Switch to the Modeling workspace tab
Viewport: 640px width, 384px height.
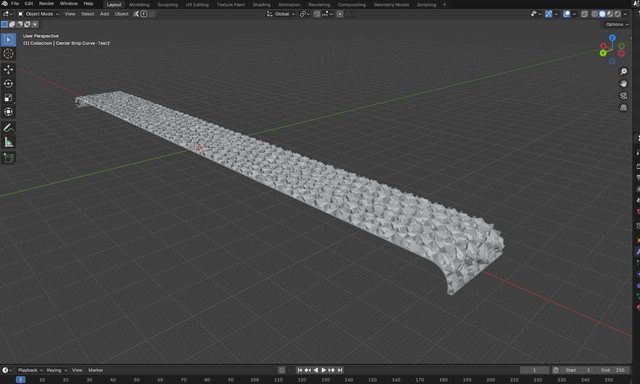tap(139, 4)
